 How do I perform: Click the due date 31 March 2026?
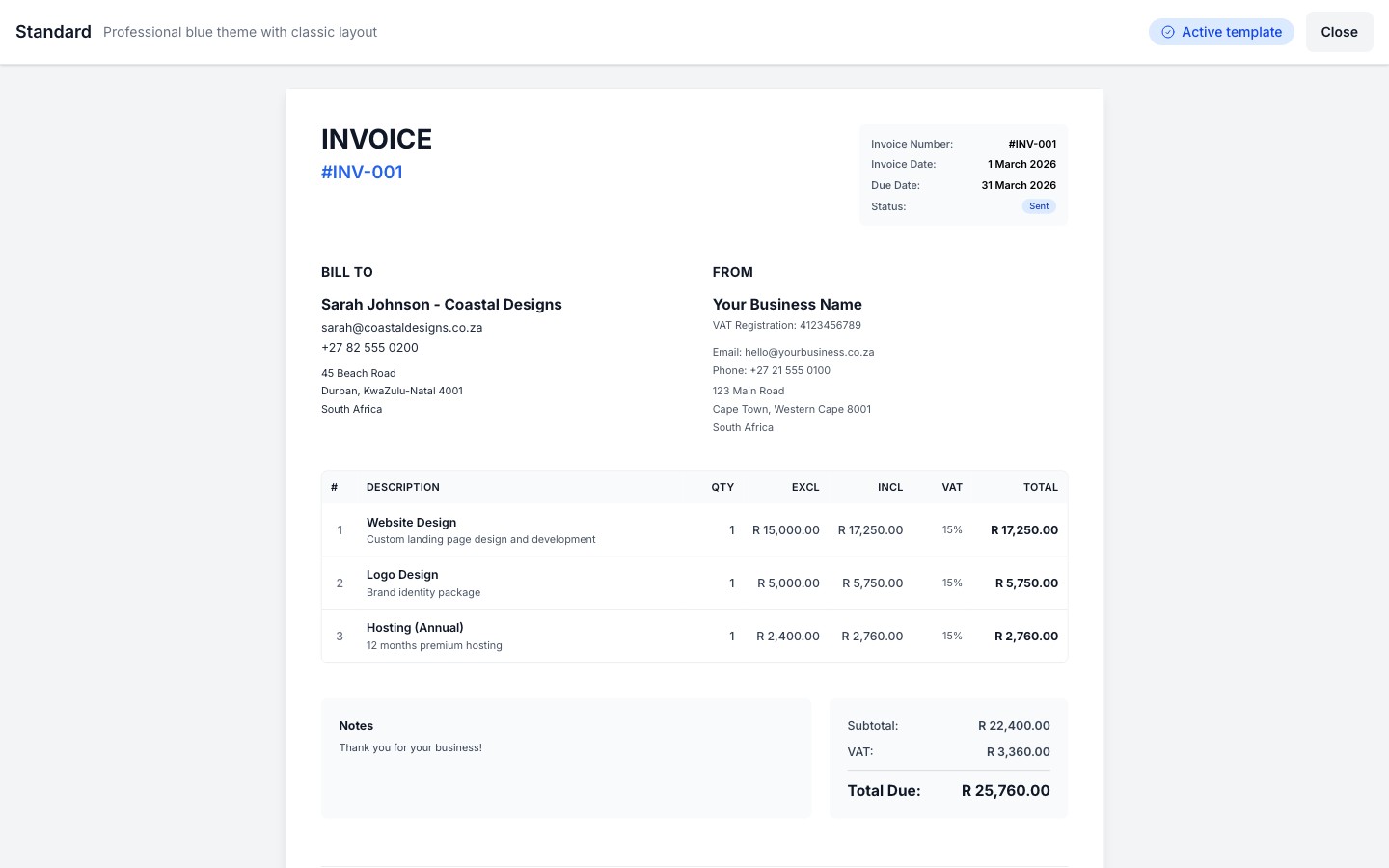(1019, 185)
